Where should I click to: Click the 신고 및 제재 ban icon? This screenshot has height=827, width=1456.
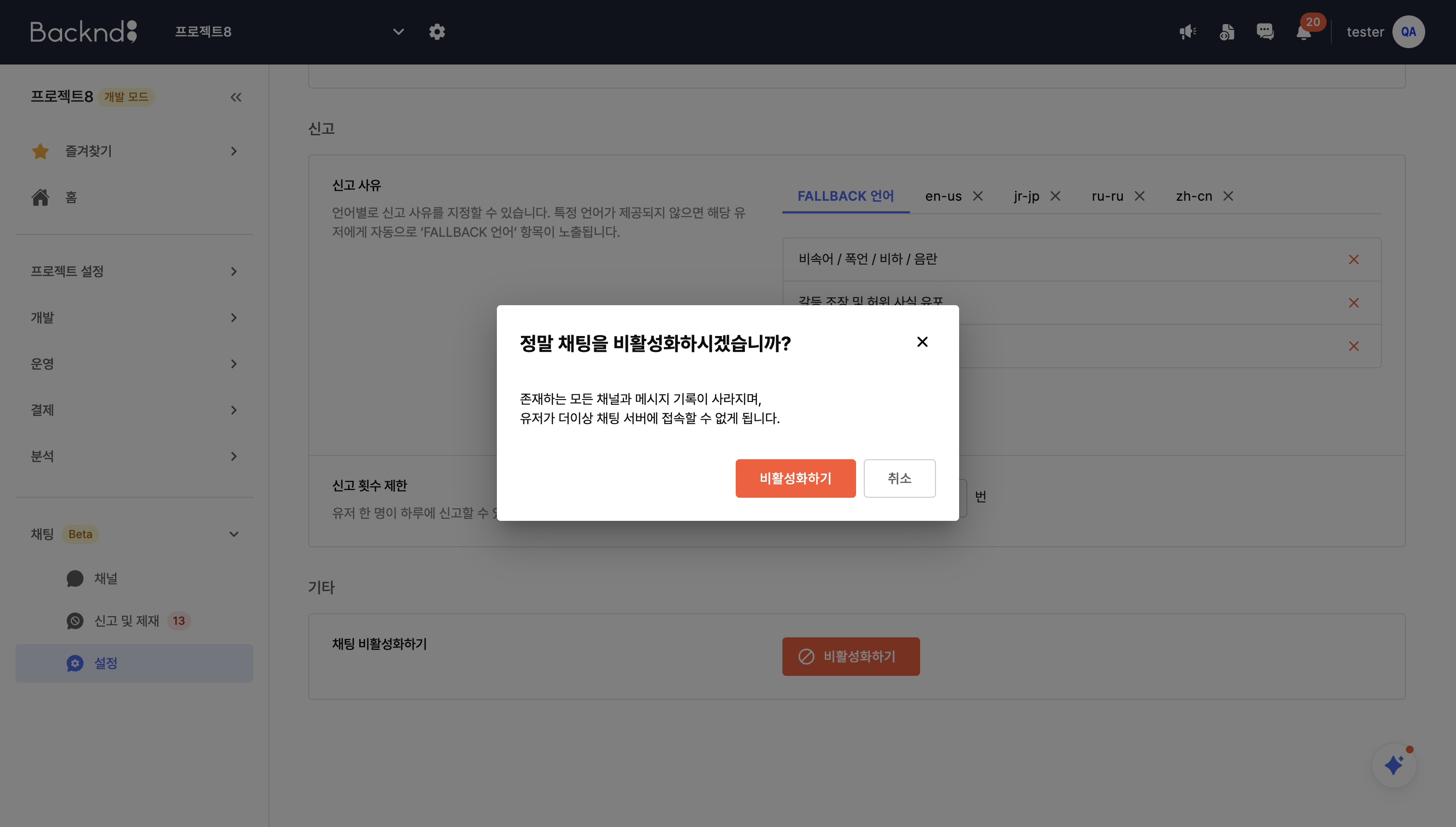75,621
